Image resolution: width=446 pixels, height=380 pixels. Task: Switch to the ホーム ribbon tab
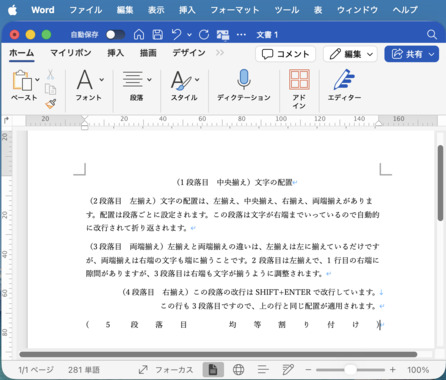(x=22, y=53)
